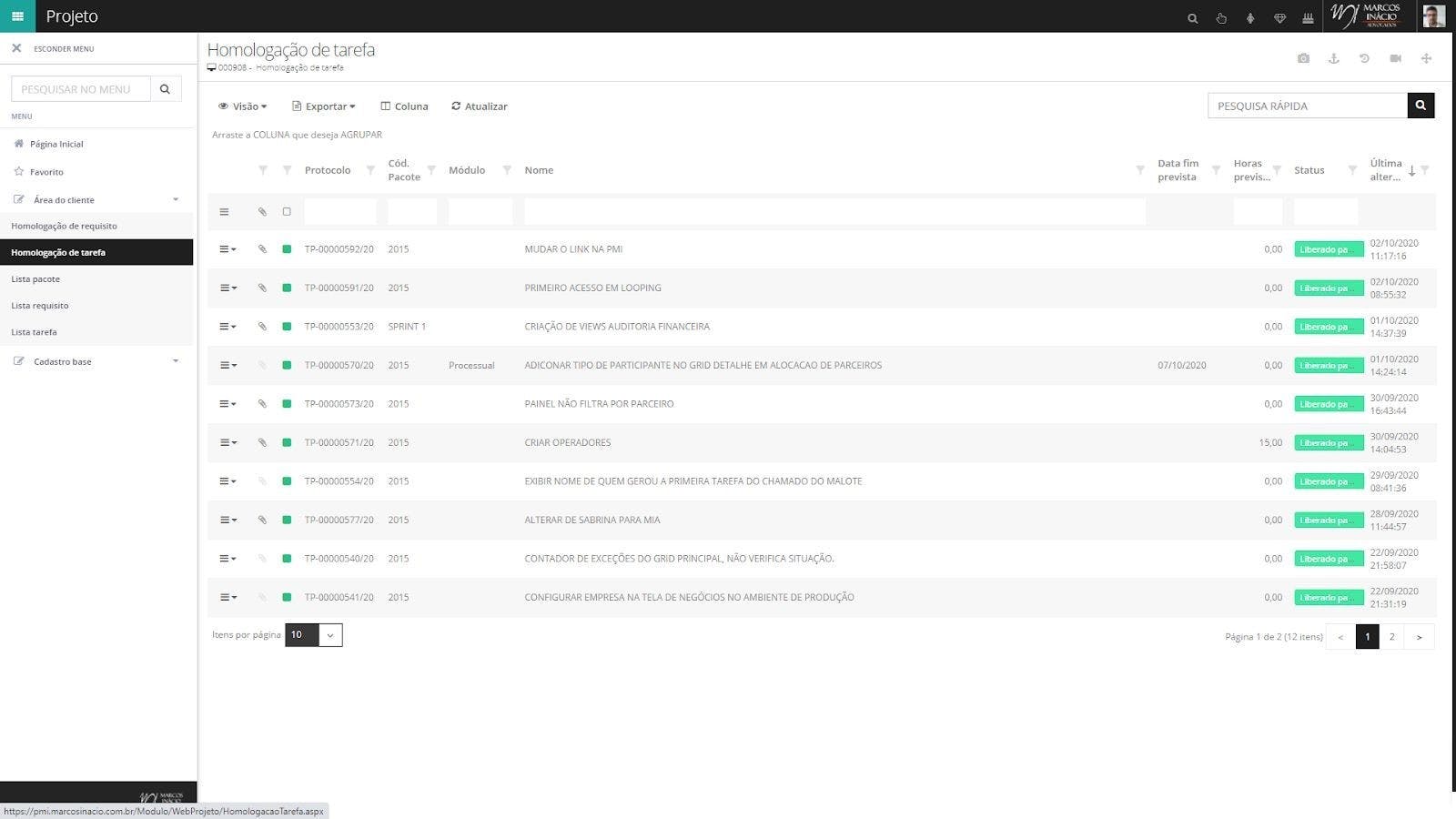Click the Nome column filter text box
The width and height of the screenshot is (1456, 819).
pyautogui.click(x=834, y=212)
